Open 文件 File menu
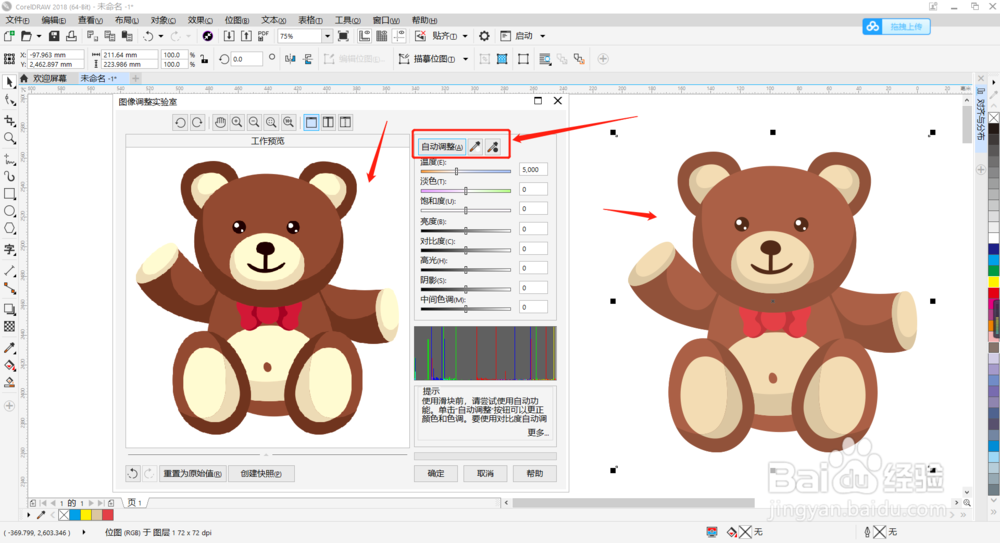The height and width of the screenshot is (543, 1000). point(17,20)
